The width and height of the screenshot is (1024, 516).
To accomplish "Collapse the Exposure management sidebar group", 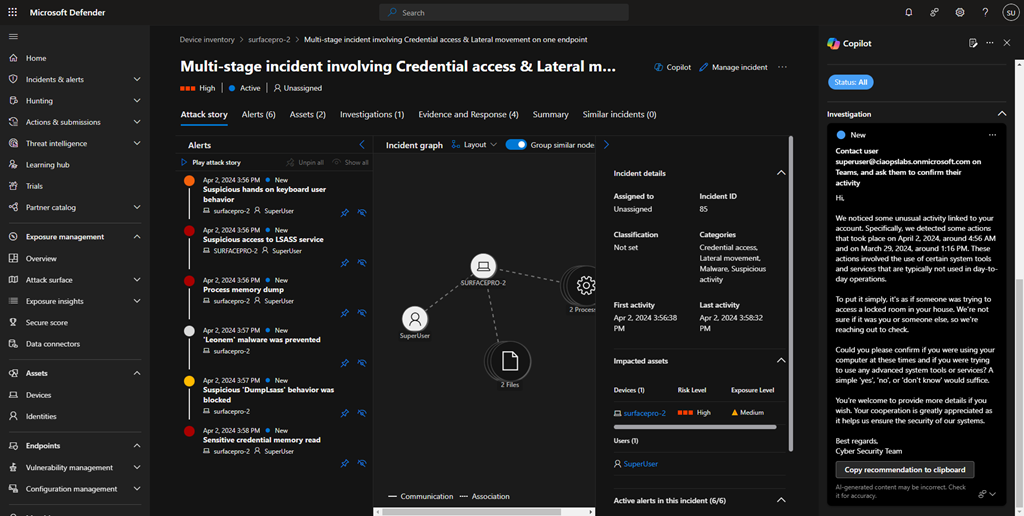I will click(x=136, y=237).
